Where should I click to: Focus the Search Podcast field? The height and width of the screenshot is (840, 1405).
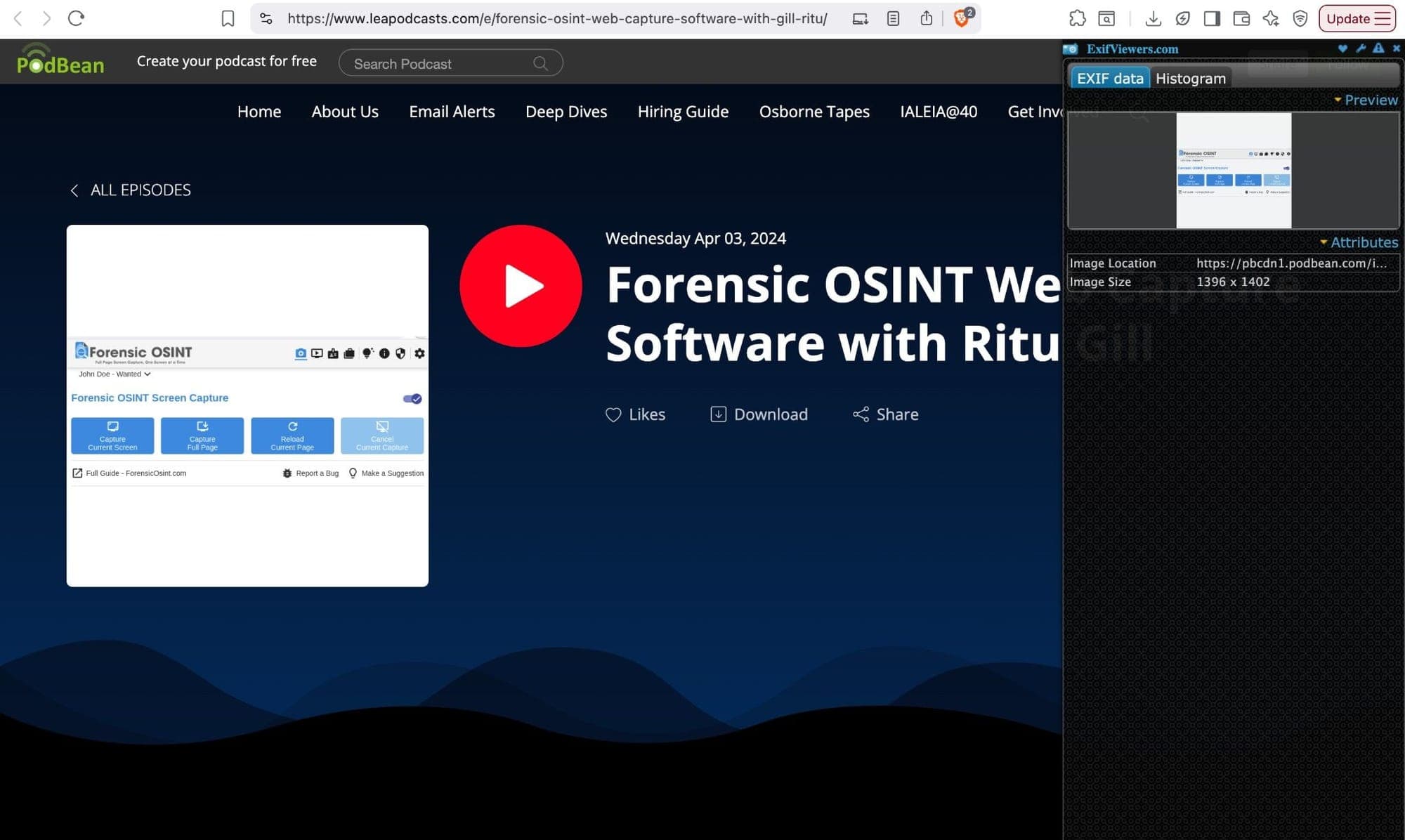(450, 63)
